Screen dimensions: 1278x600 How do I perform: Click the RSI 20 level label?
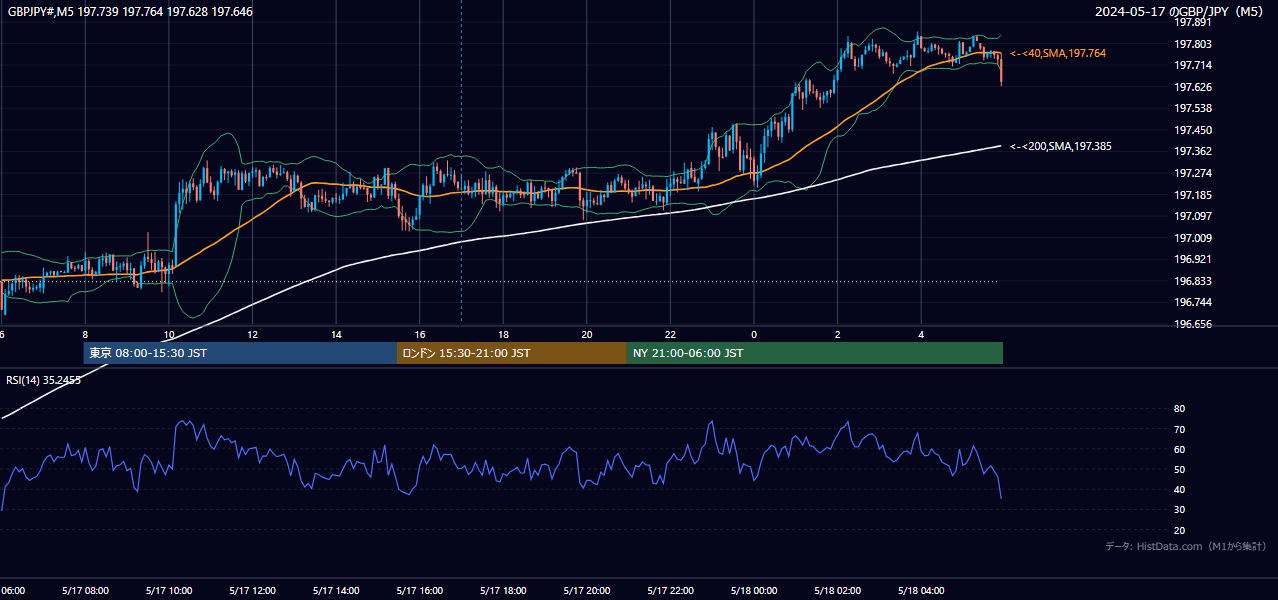point(1179,530)
